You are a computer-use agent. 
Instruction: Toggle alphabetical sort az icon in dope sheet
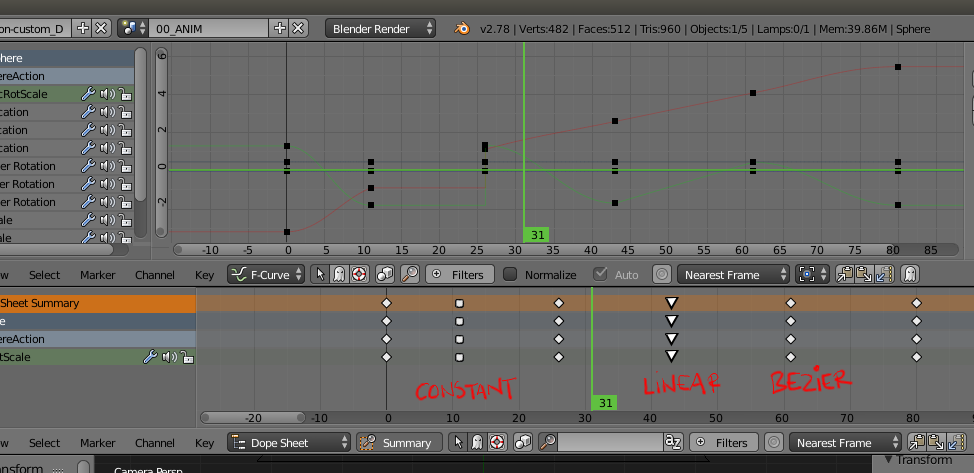[x=673, y=443]
